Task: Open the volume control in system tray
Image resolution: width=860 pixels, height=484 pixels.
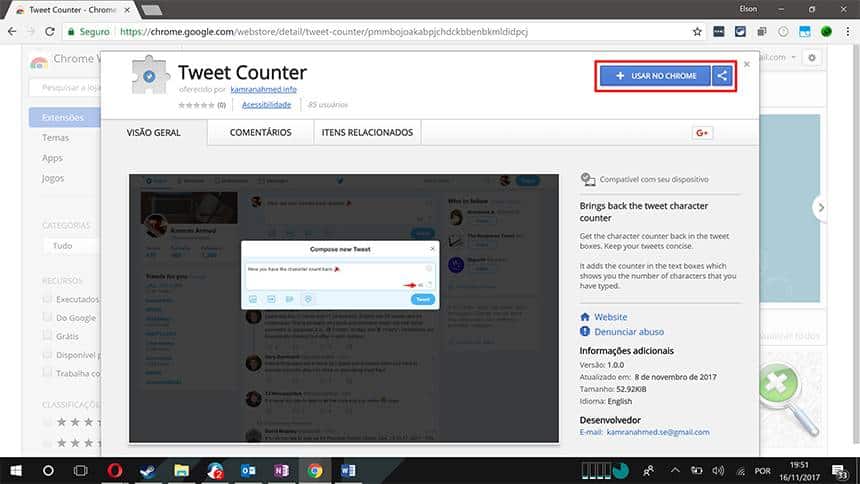Action: click(x=718, y=471)
